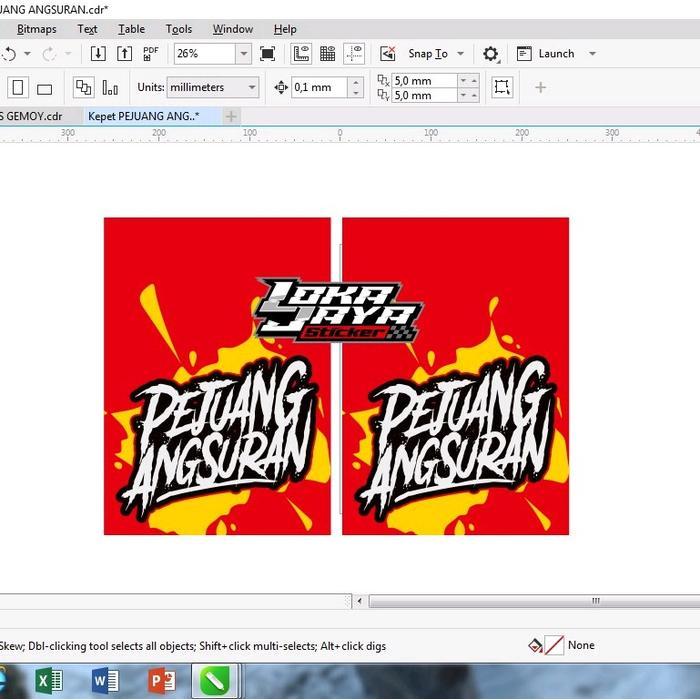The height and width of the screenshot is (700, 700).
Task: Switch to the Kepet PEJUANG ANG document tab
Action: [x=143, y=116]
